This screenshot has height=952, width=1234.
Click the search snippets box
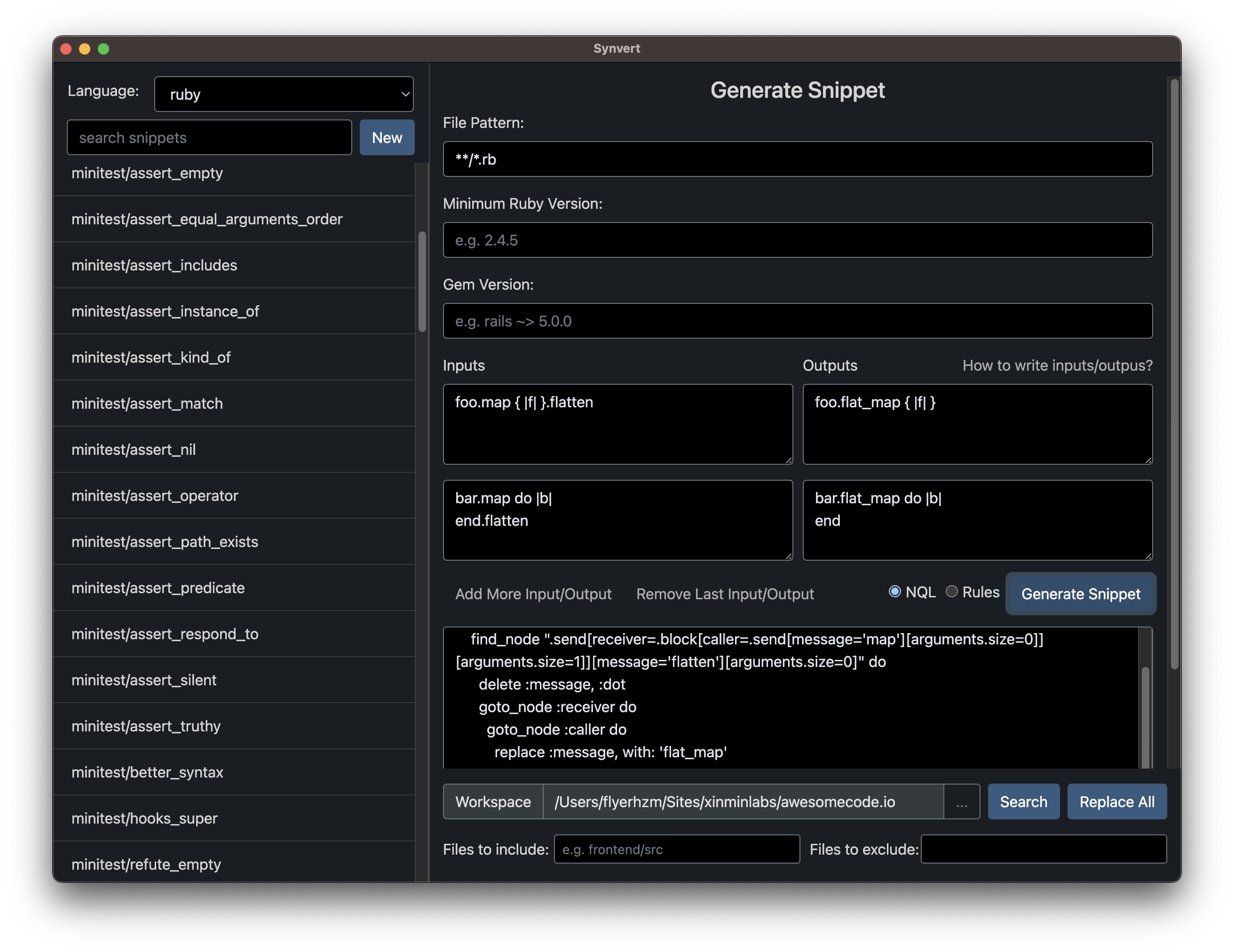(209, 137)
